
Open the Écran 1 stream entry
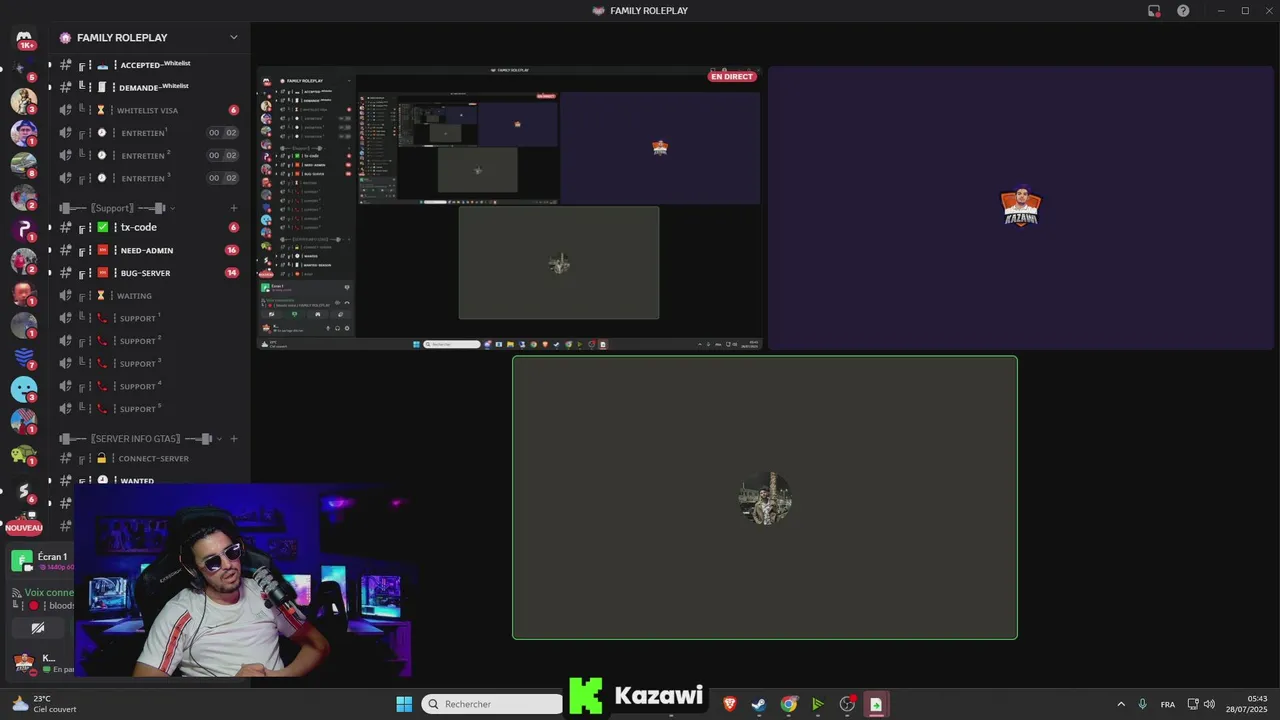pos(42,561)
